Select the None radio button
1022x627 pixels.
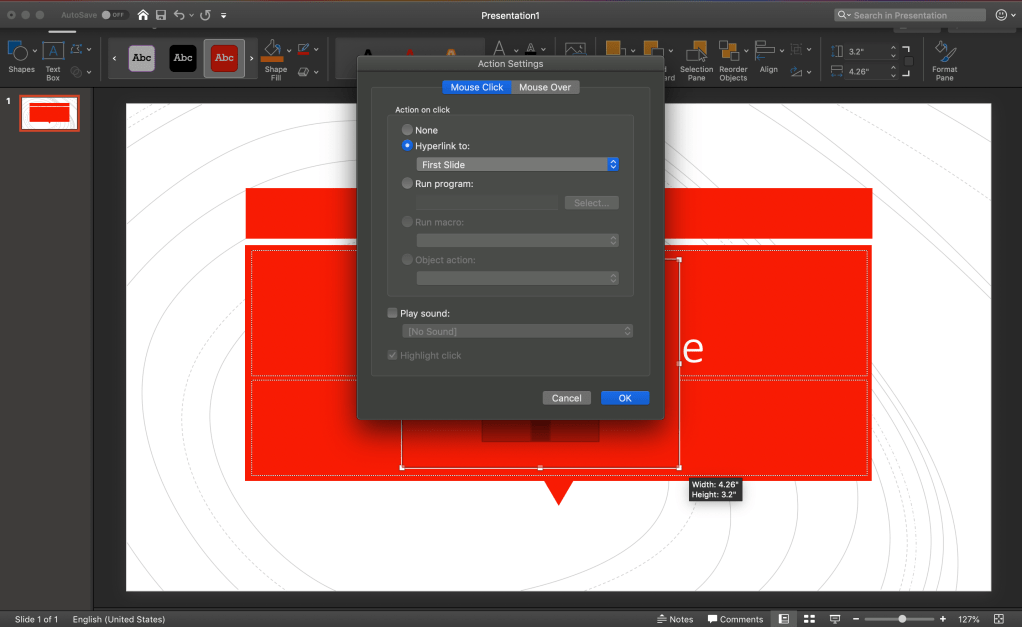pos(407,130)
